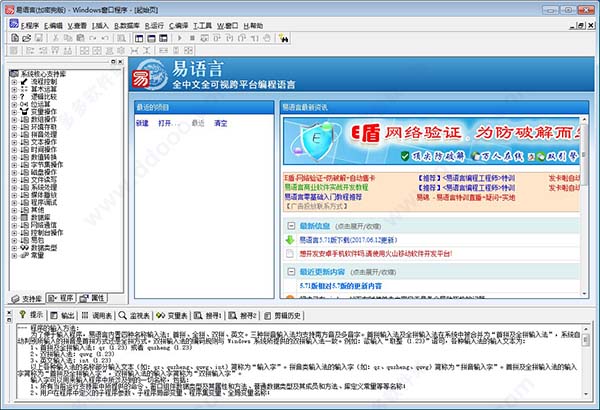Click the Cut scissors toolbar icon
600x410 pixels.
55,38
